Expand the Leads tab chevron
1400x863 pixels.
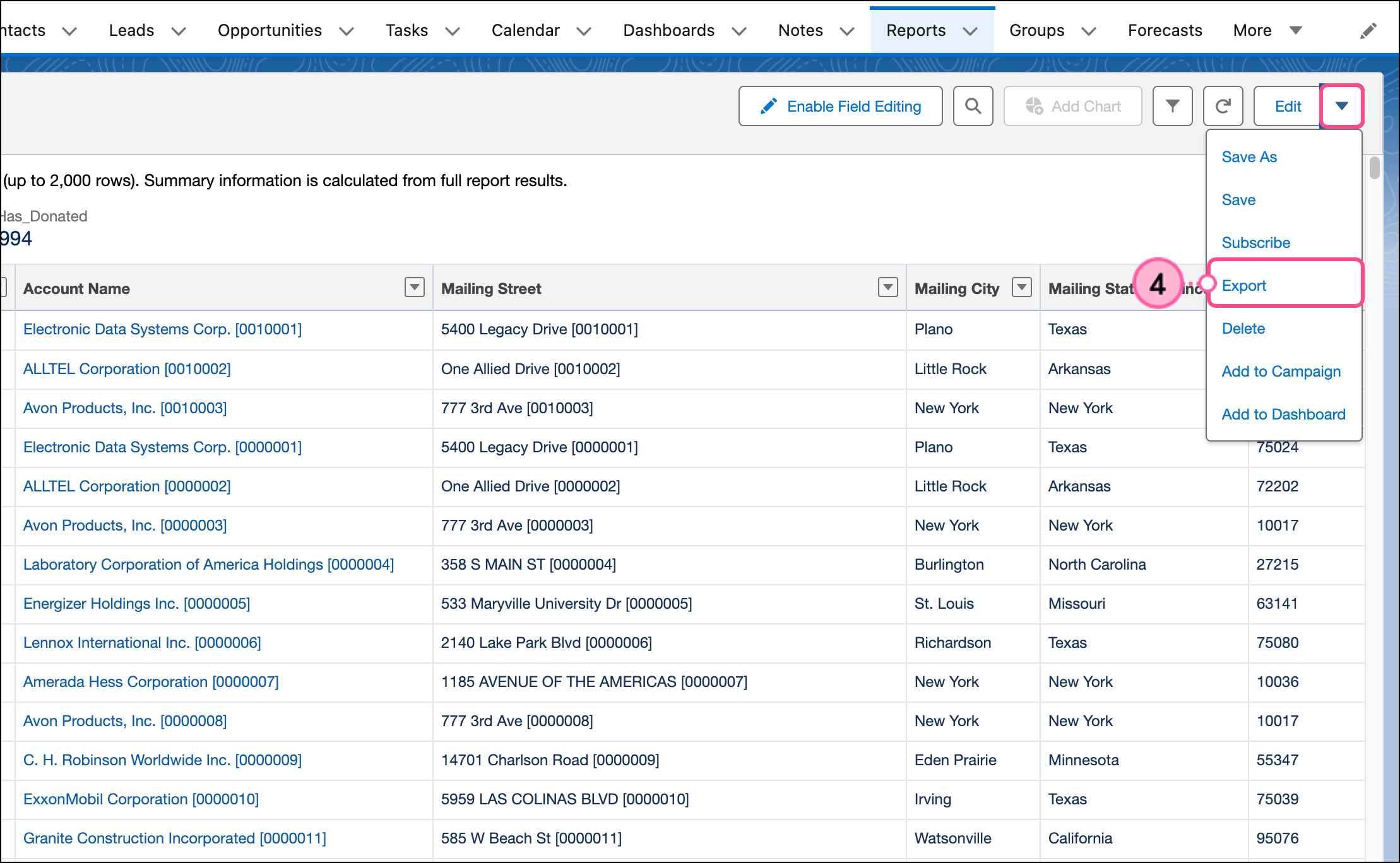(x=179, y=31)
